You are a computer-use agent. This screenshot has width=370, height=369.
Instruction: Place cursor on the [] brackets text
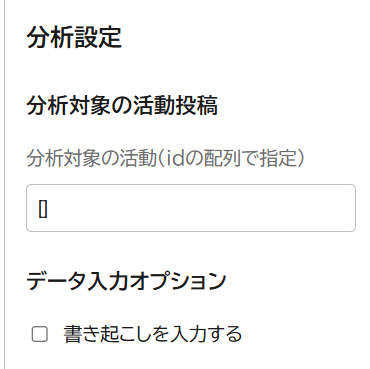(43, 209)
